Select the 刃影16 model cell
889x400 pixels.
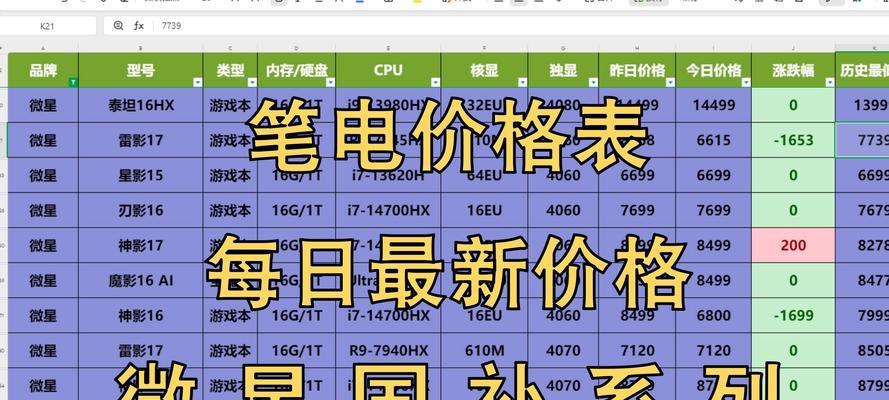click(x=141, y=211)
